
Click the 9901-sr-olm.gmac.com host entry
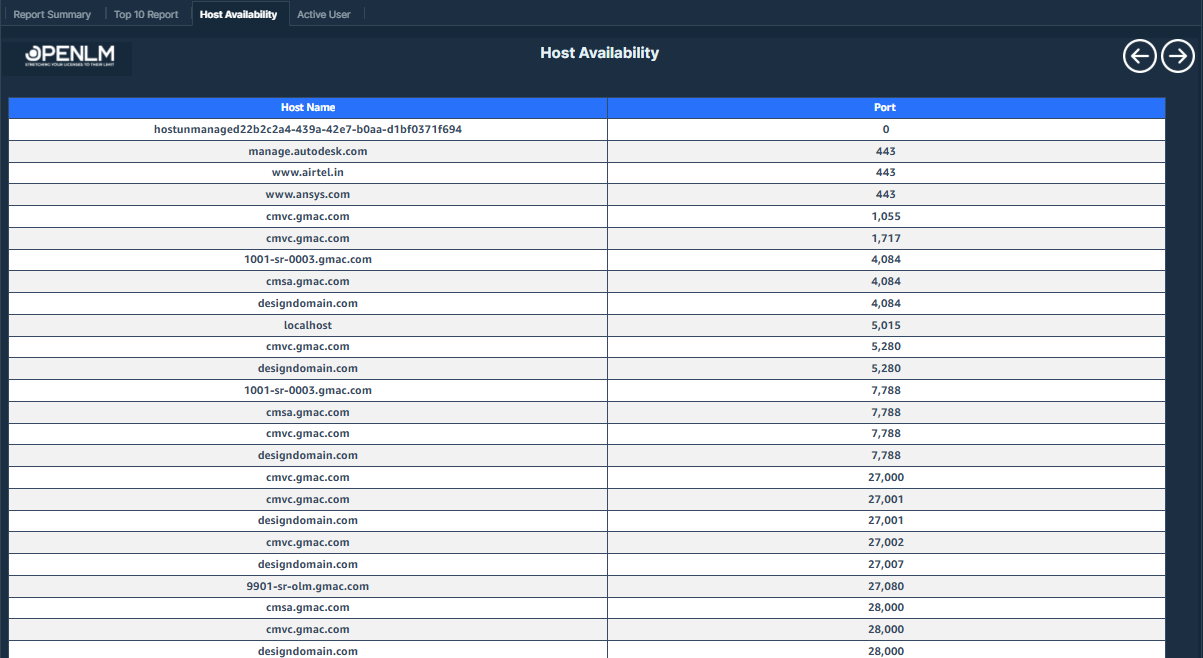307,585
